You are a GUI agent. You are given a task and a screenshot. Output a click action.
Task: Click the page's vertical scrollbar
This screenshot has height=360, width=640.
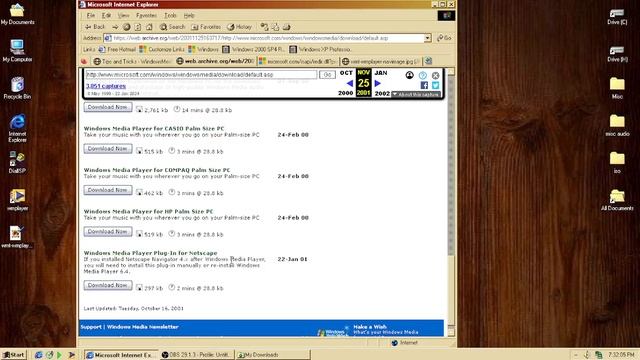[x=451, y=202]
